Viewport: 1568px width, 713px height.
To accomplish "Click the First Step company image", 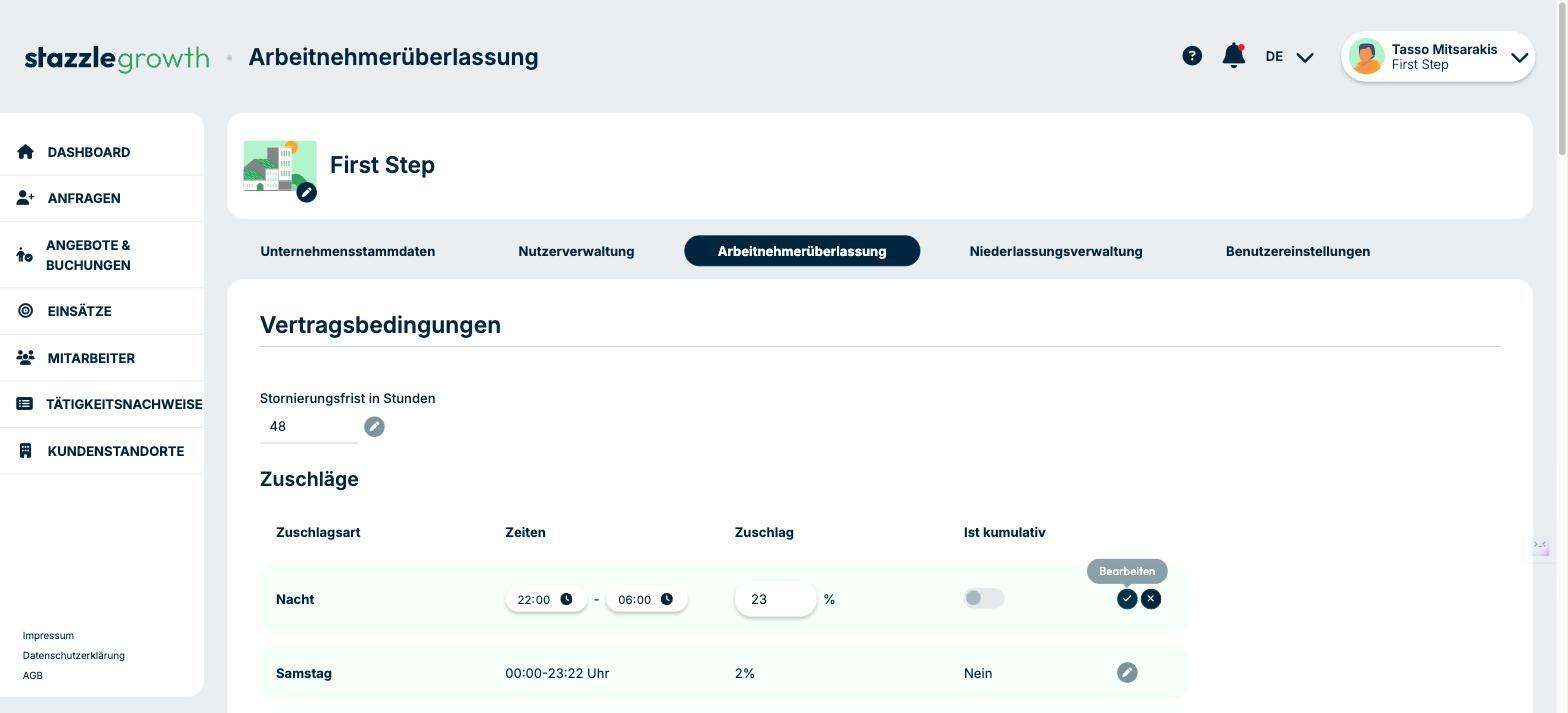I will point(280,166).
